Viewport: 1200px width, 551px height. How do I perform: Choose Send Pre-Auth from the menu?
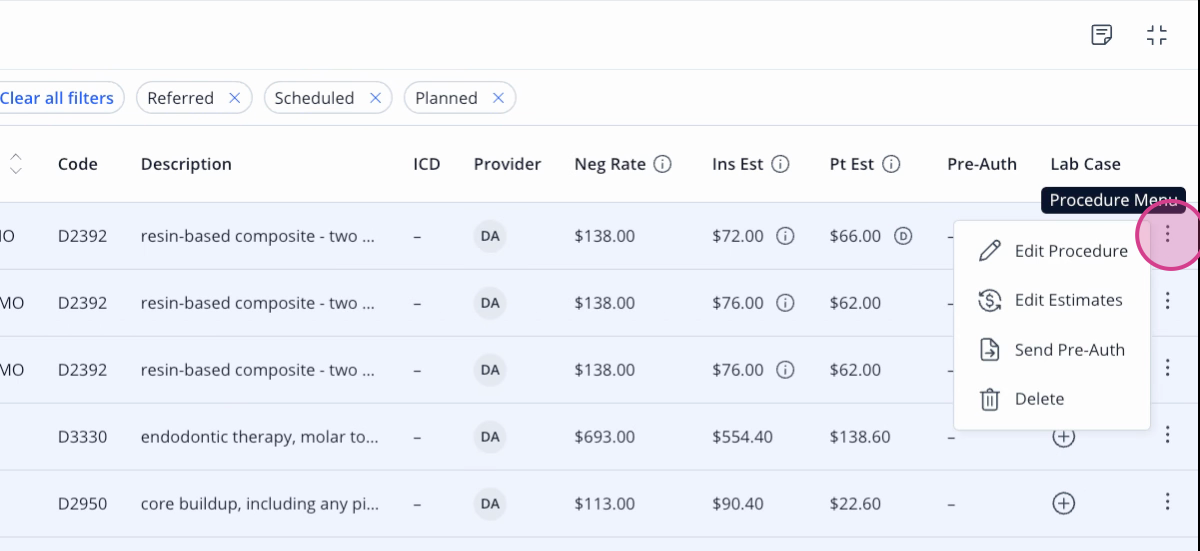coord(1052,350)
